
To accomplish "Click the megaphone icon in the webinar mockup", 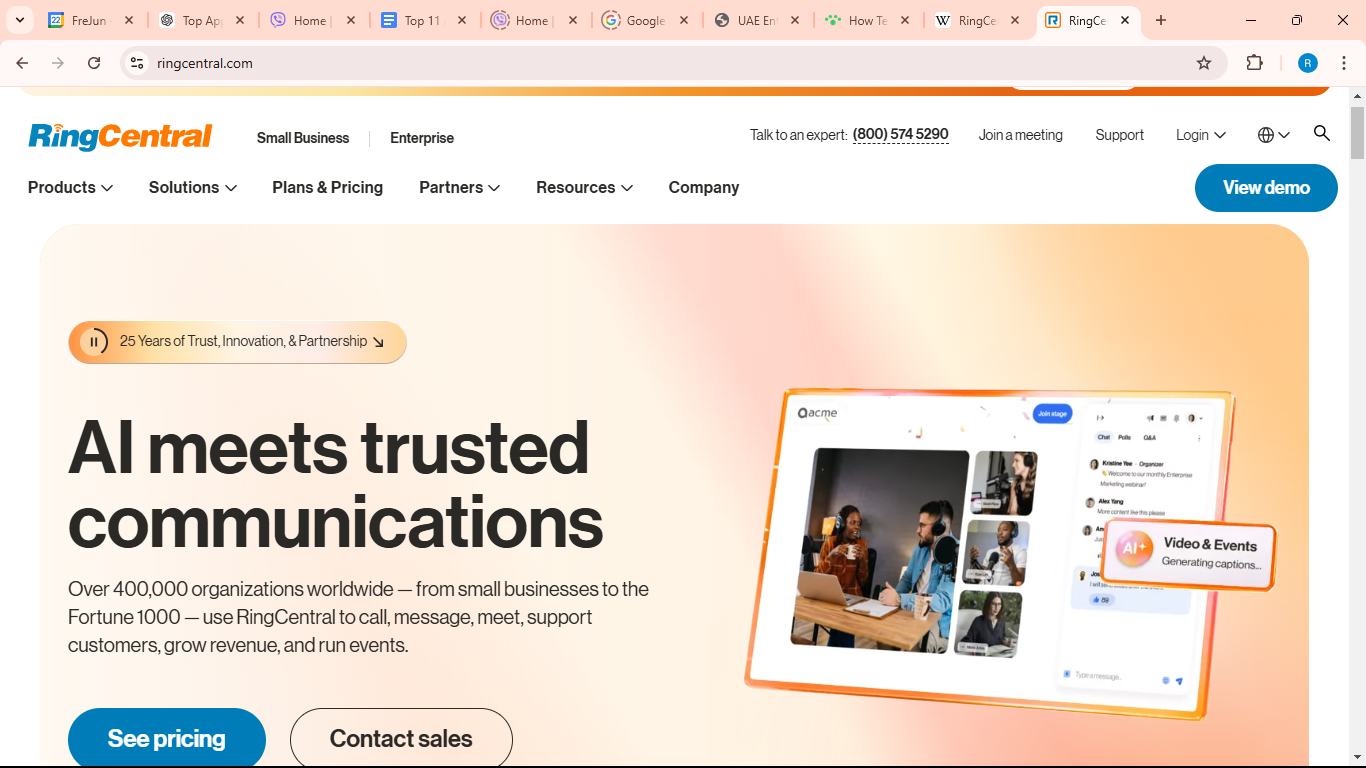I will click(1150, 418).
